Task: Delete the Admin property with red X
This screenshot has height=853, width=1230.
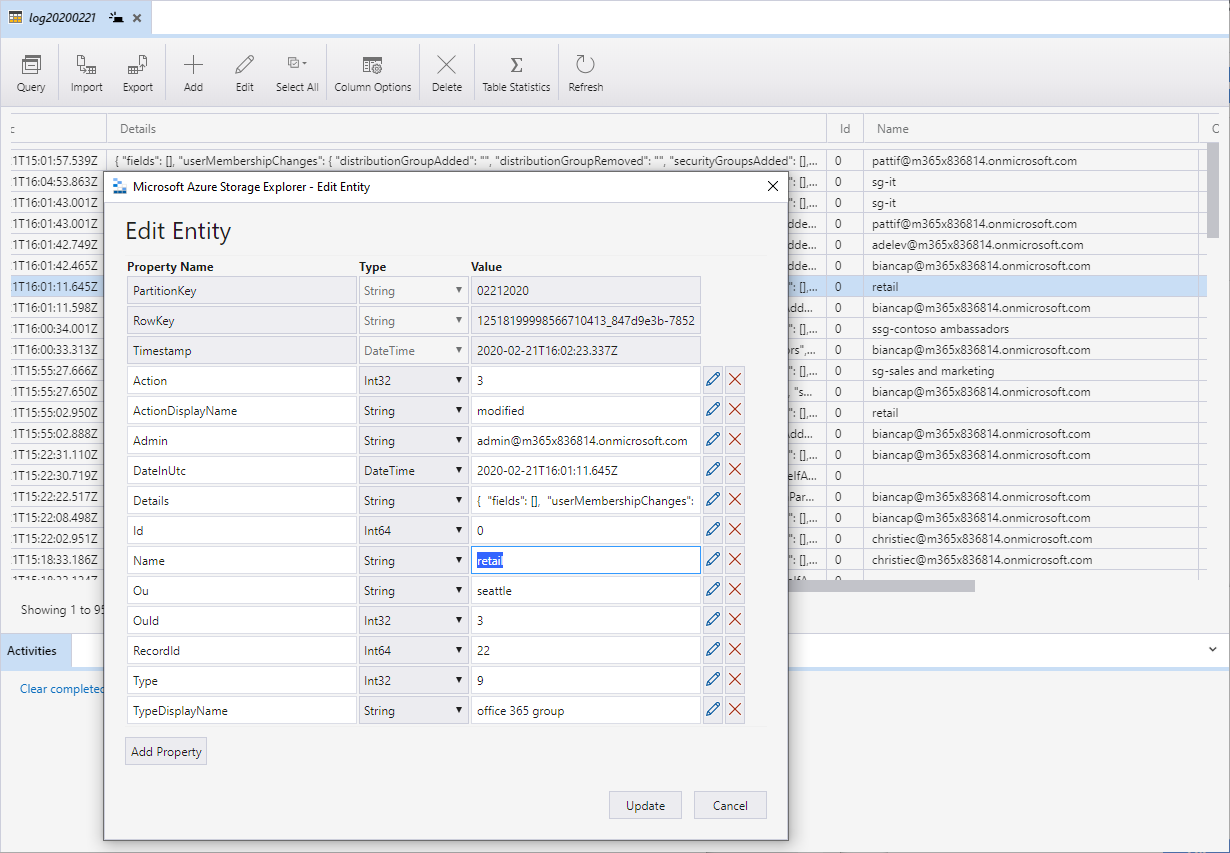Action: click(735, 440)
